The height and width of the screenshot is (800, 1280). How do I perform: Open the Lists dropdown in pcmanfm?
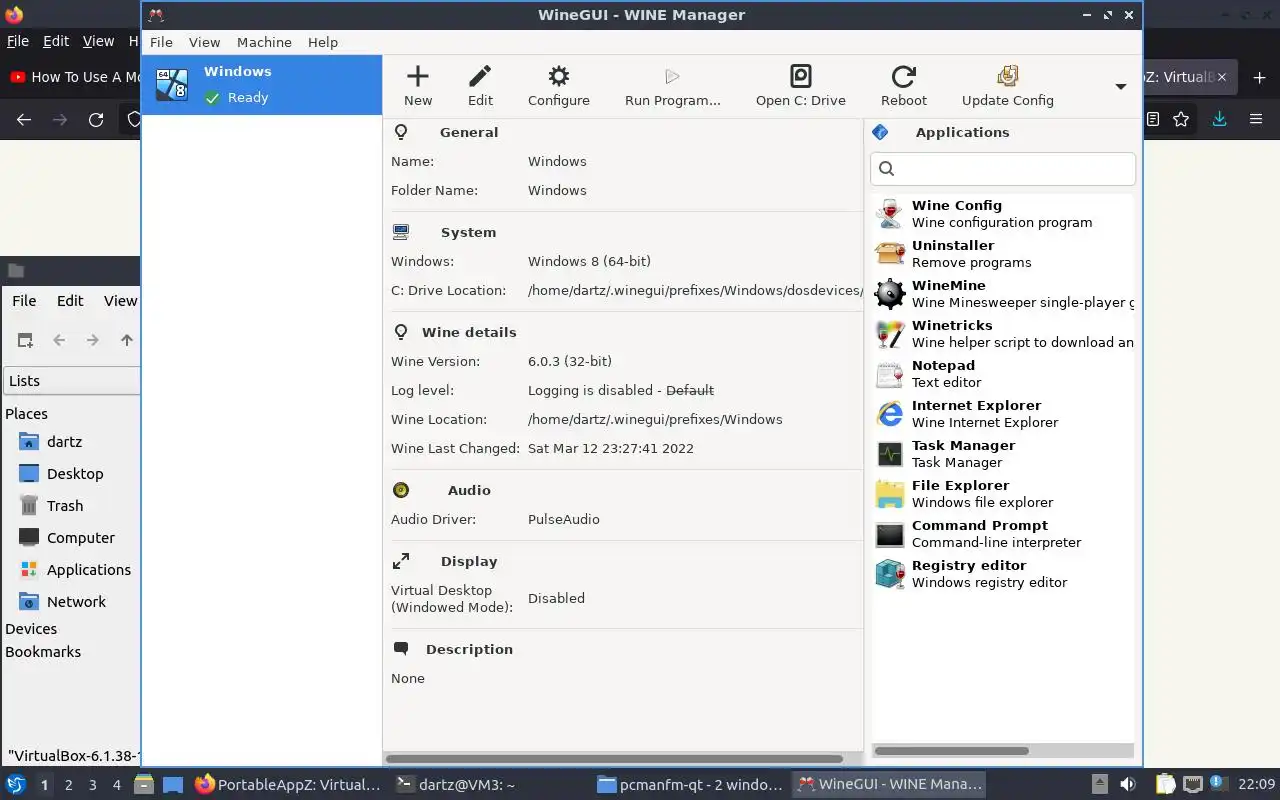pos(72,380)
